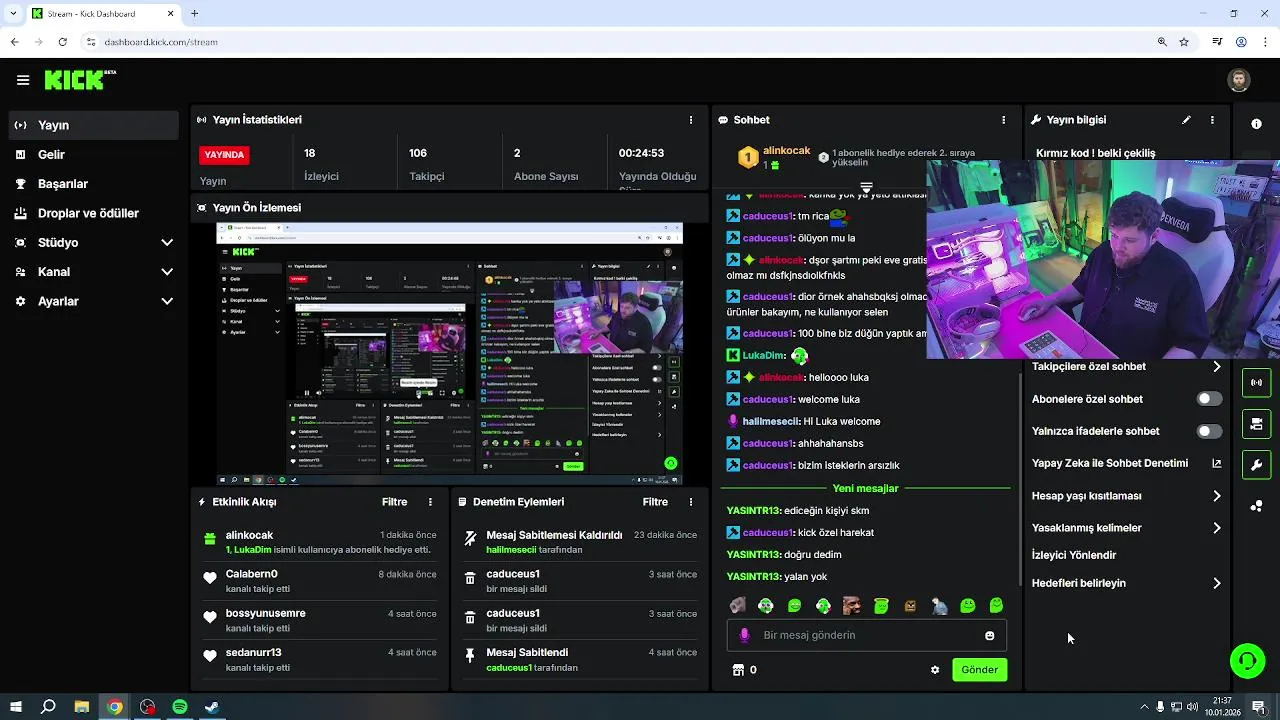Open İzleyici Yönlendir option
This screenshot has height=720, width=1280.
tap(1074, 555)
